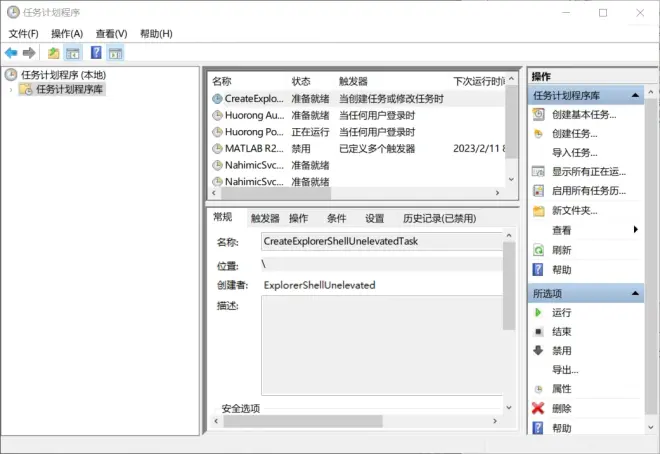Click 导出... action link
Viewport: 660px width, 454px height.
click(x=565, y=370)
